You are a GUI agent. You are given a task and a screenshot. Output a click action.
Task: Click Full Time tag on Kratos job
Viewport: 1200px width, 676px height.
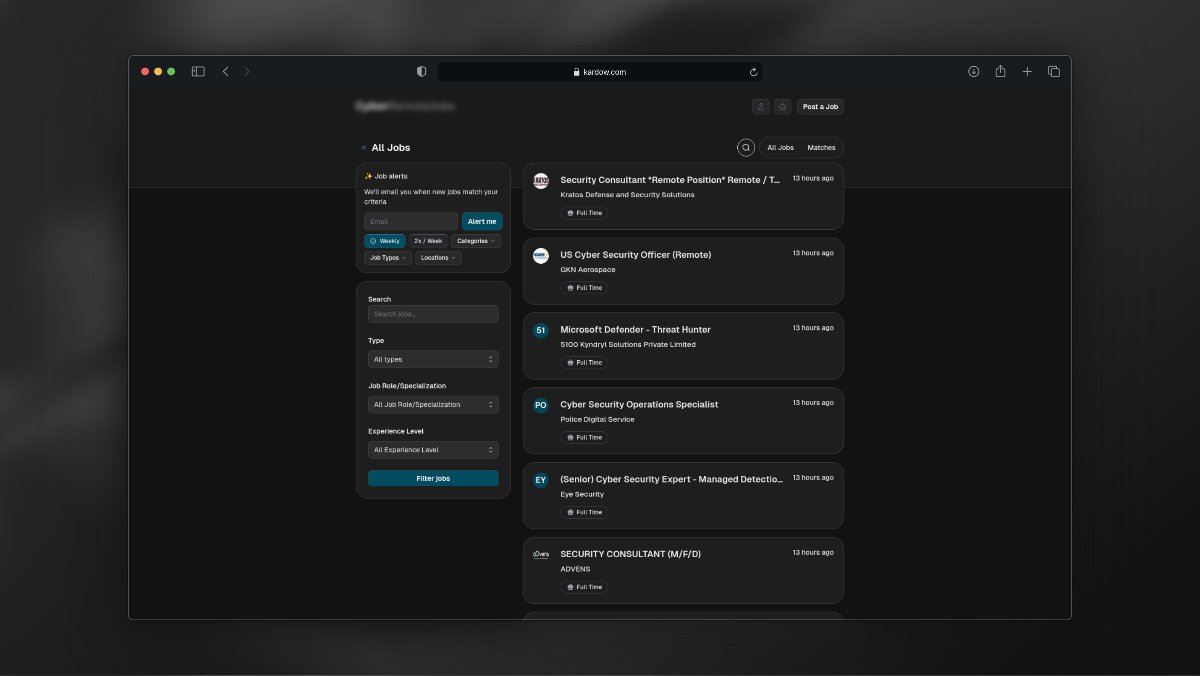[x=585, y=213]
